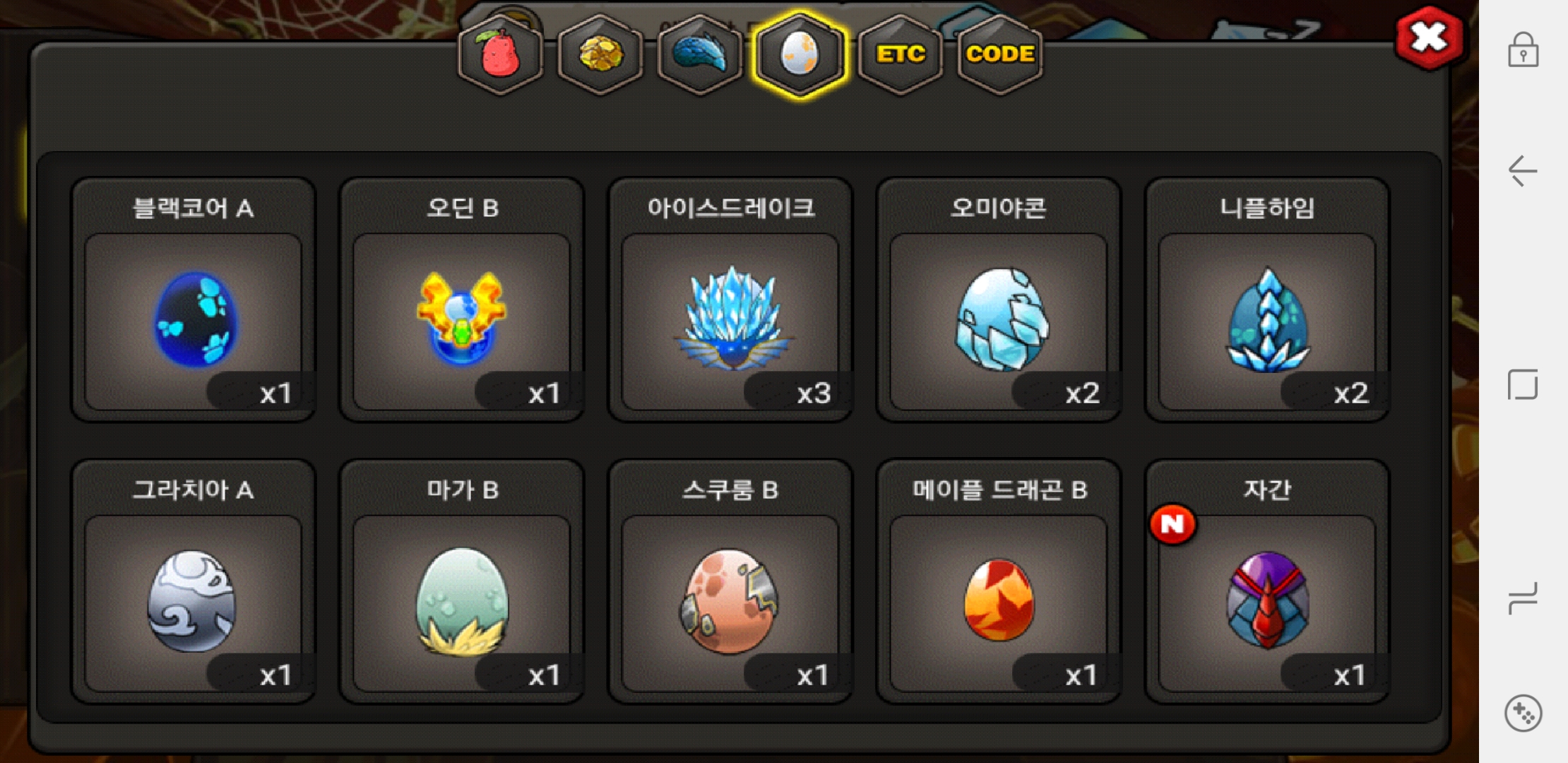The height and width of the screenshot is (763, 1568).
Task: Close the inventory with the red X
Action: click(1429, 37)
